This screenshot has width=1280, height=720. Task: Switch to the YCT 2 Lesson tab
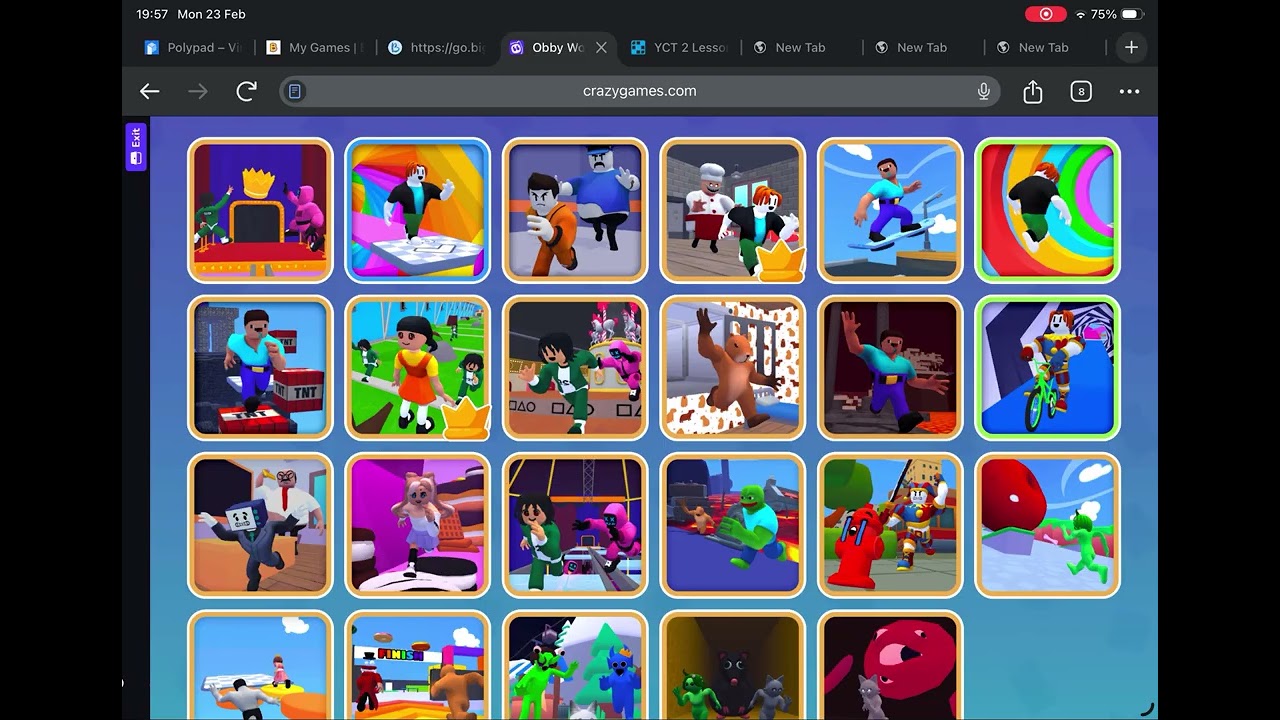(x=680, y=47)
